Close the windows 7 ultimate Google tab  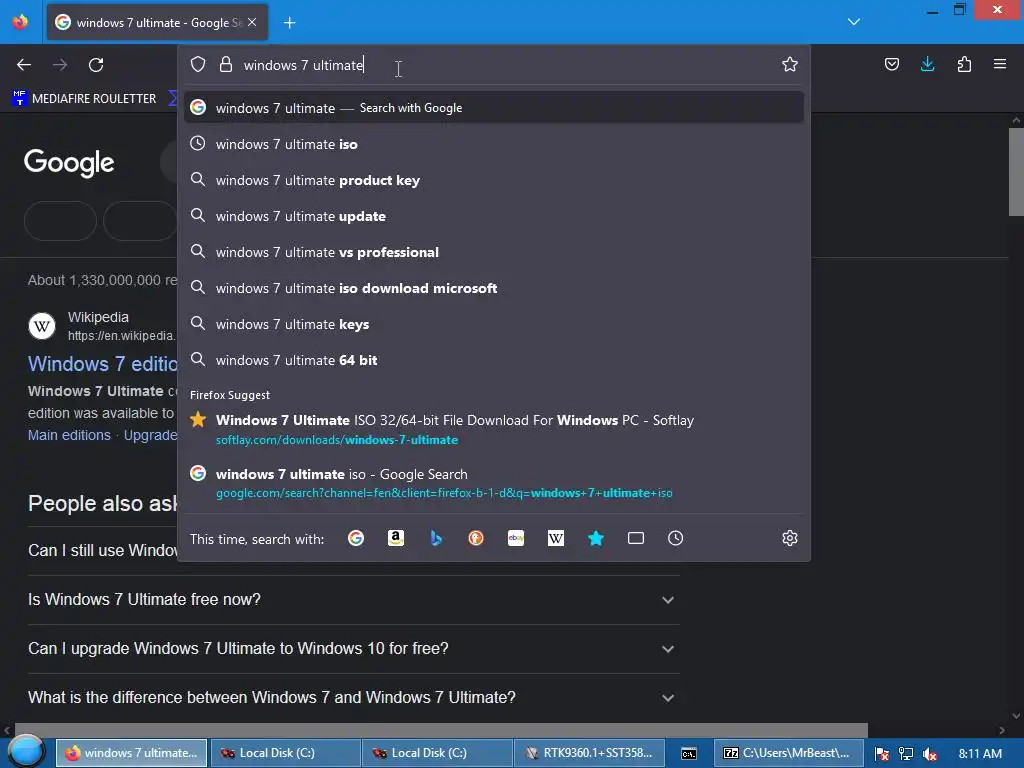point(252,22)
